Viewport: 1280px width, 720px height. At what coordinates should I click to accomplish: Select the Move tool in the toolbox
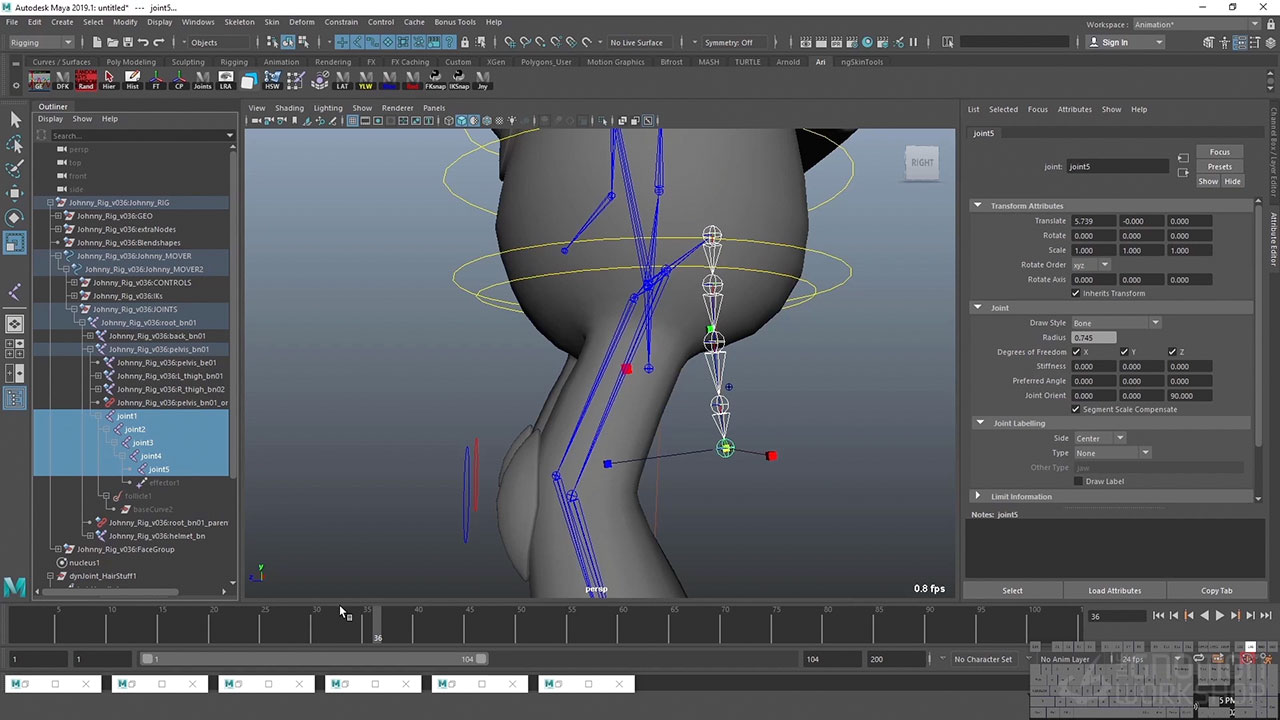(x=15, y=193)
